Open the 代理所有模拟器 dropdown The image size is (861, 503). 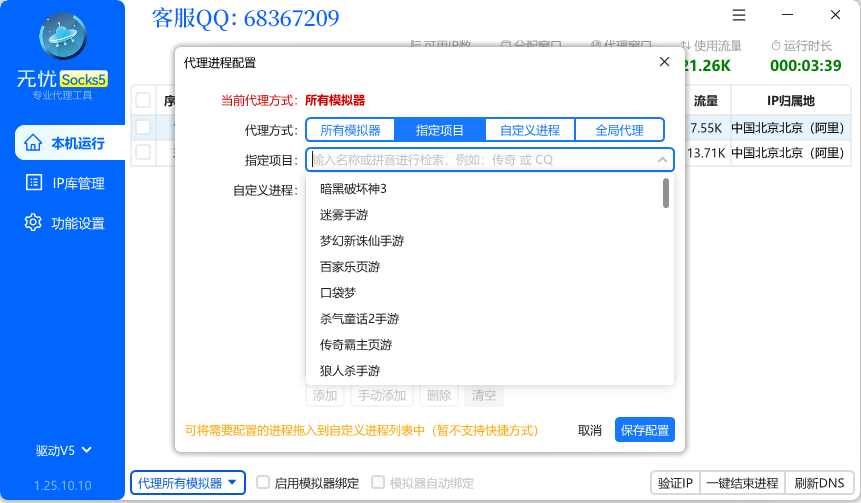click(x=188, y=483)
